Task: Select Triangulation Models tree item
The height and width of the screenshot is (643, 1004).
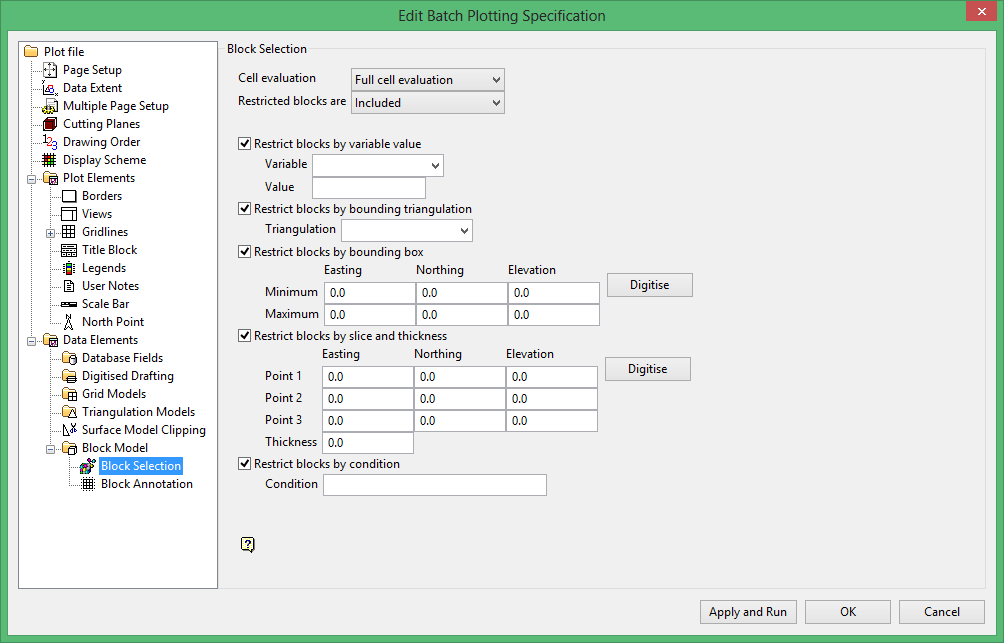Action: pos(138,412)
